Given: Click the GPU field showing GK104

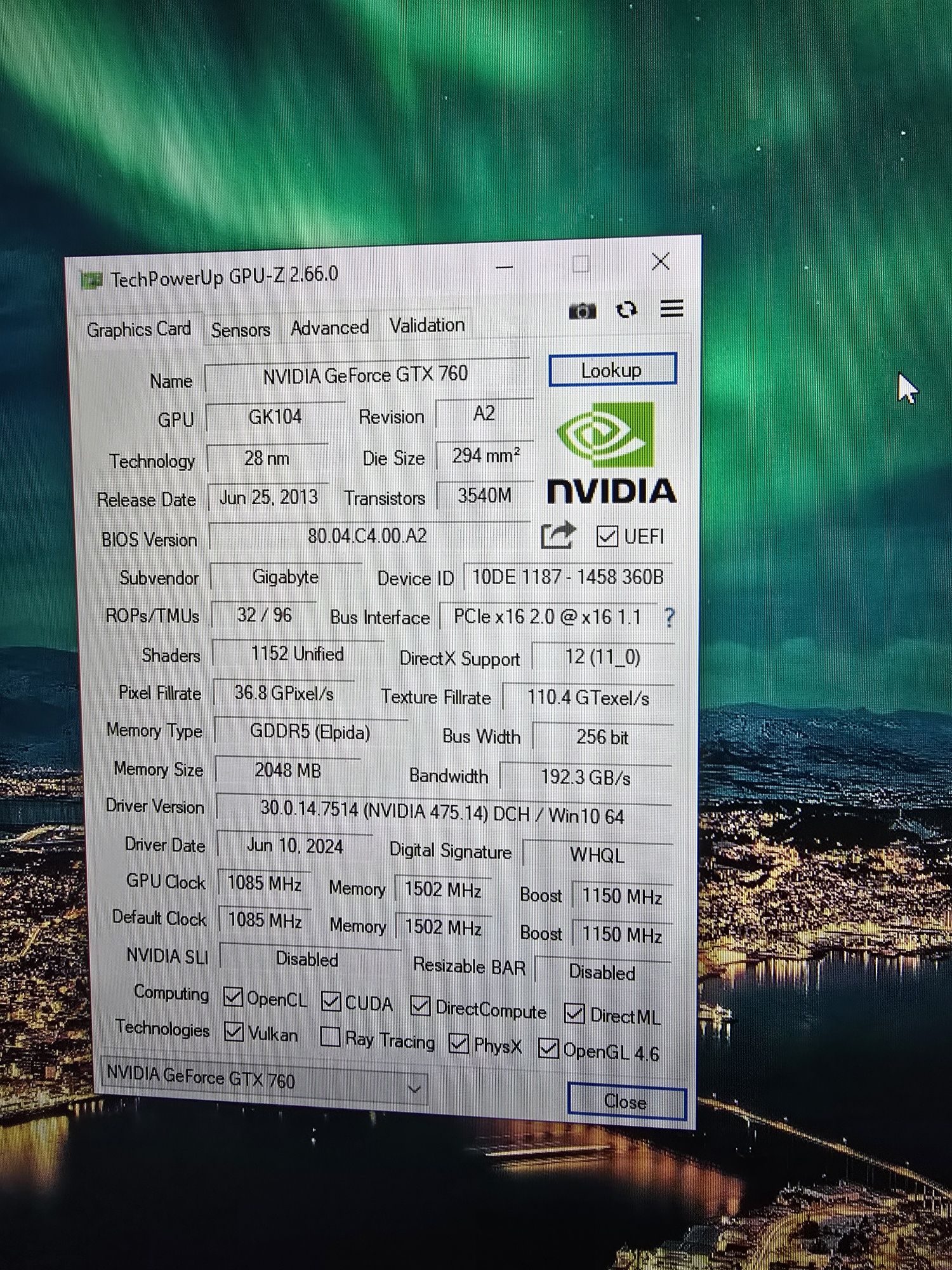Looking at the screenshot, I should point(275,417).
